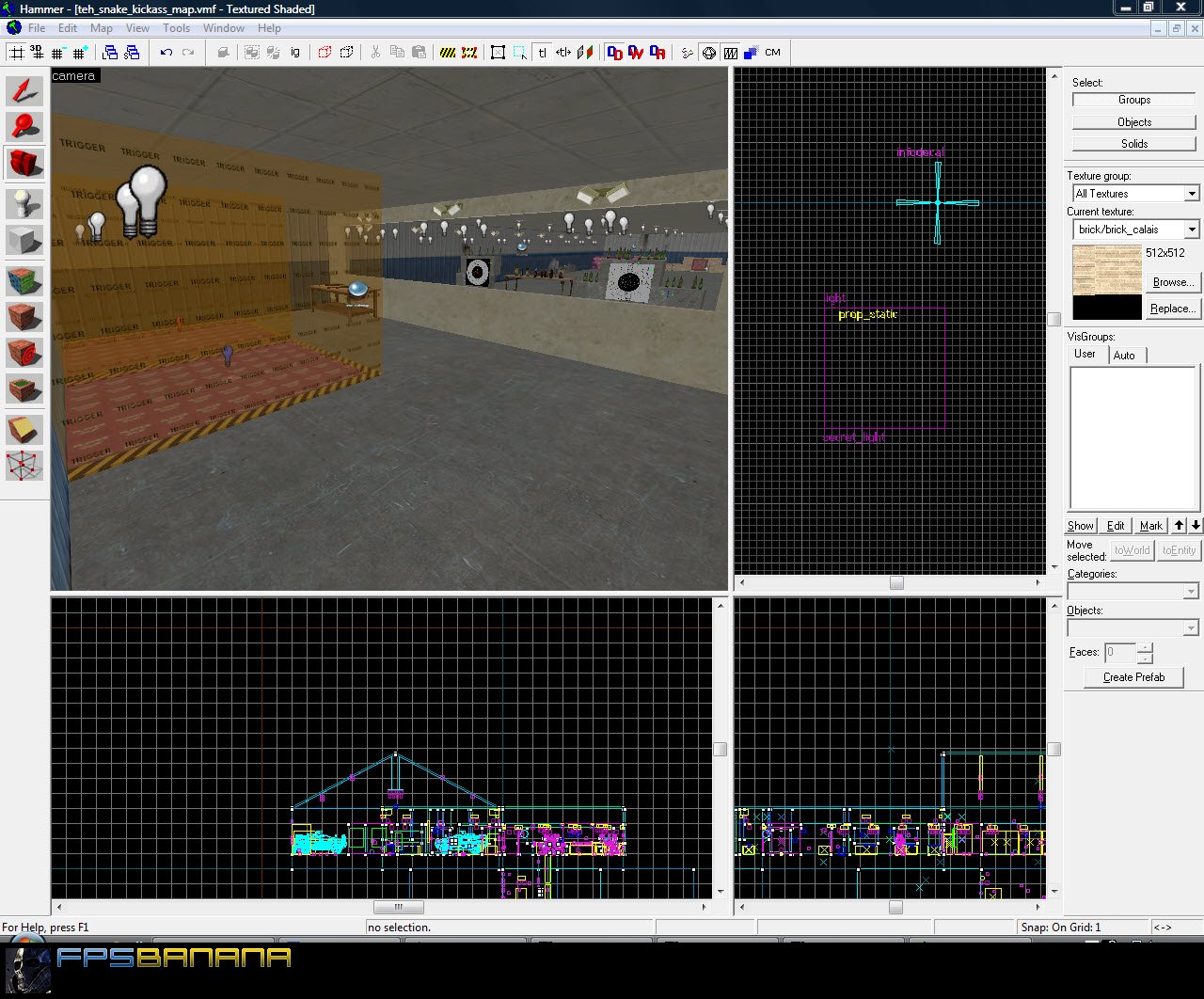Viewport: 1204px width, 999px height.
Task: Select the Clipping tool
Action: [x=24, y=429]
